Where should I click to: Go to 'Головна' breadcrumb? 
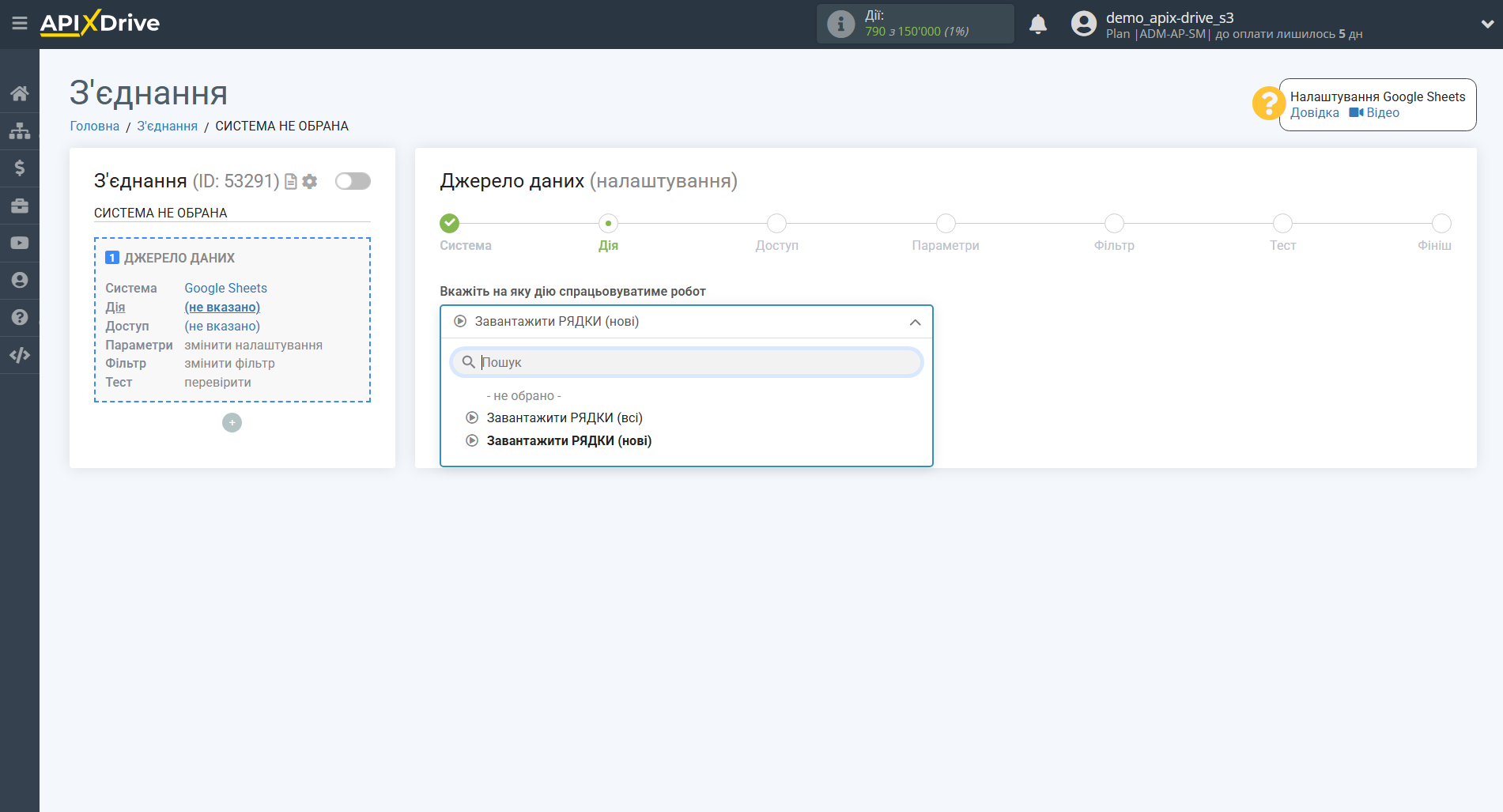[94, 126]
